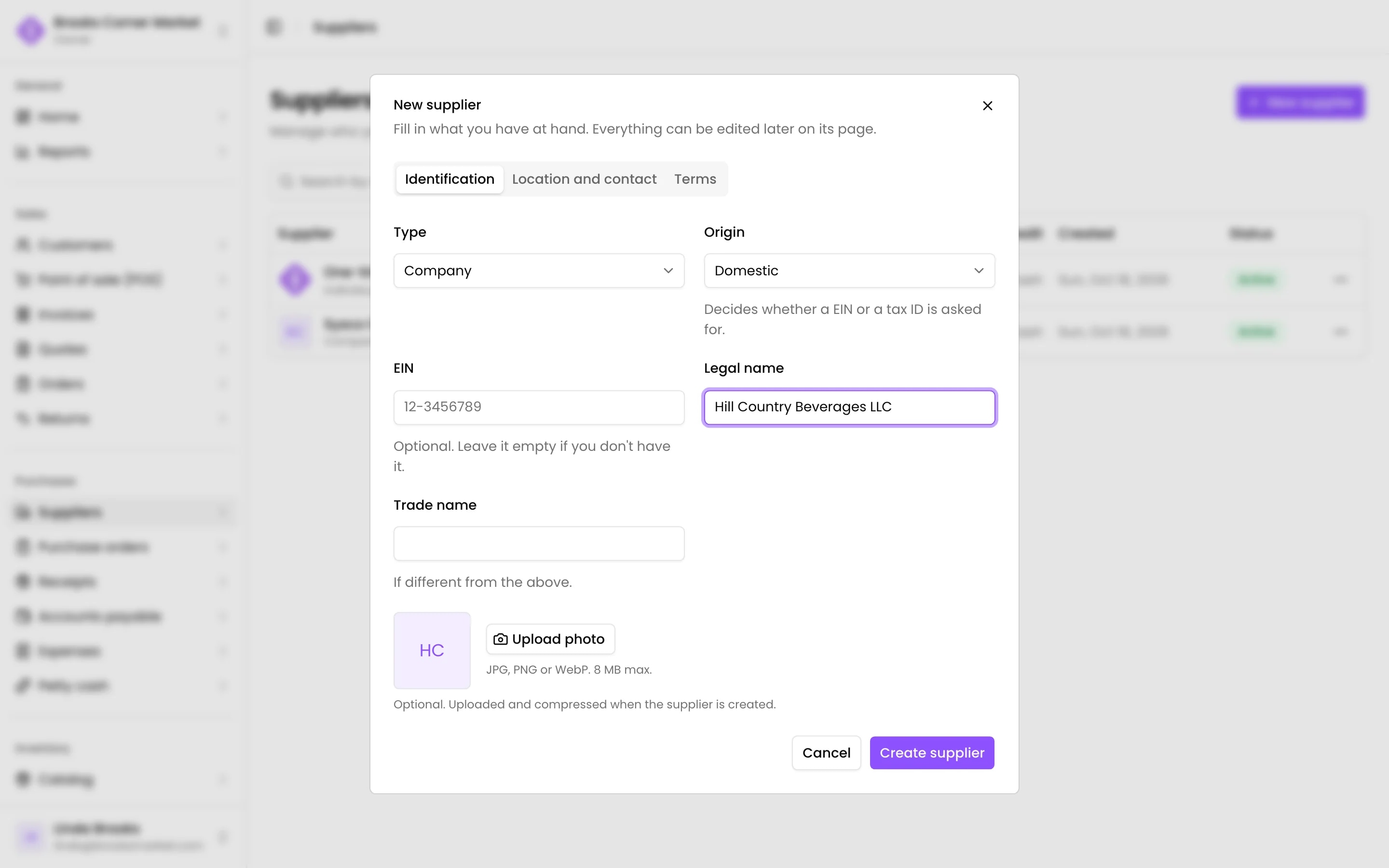Click the Origin dropdown chevron arrow

(979, 271)
